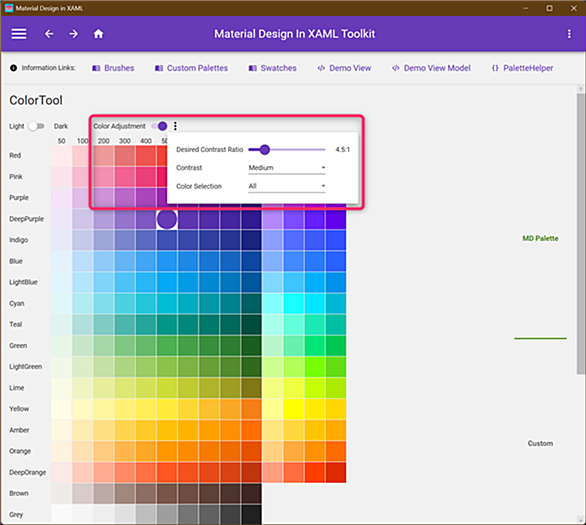Click the ColorTool heading
The width and height of the screenshot is (586, 525).
coord(36,100)
